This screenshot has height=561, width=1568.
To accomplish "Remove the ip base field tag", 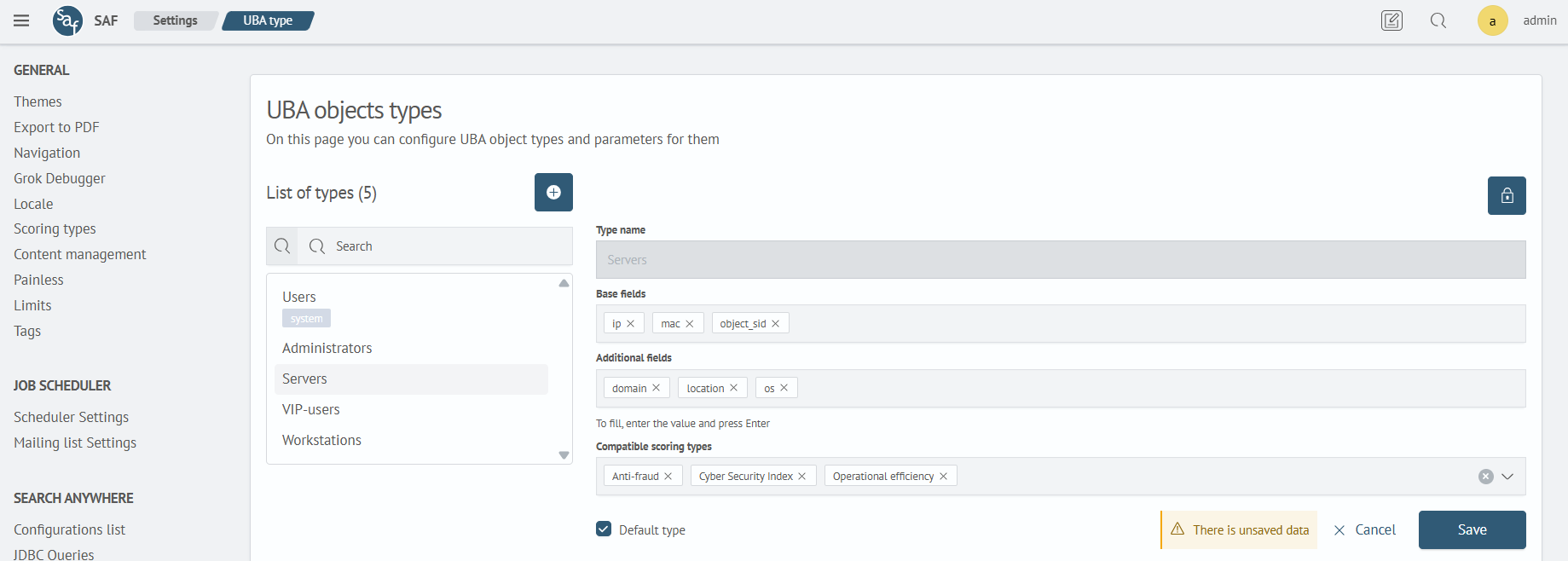I will click(x=631, y=324).
